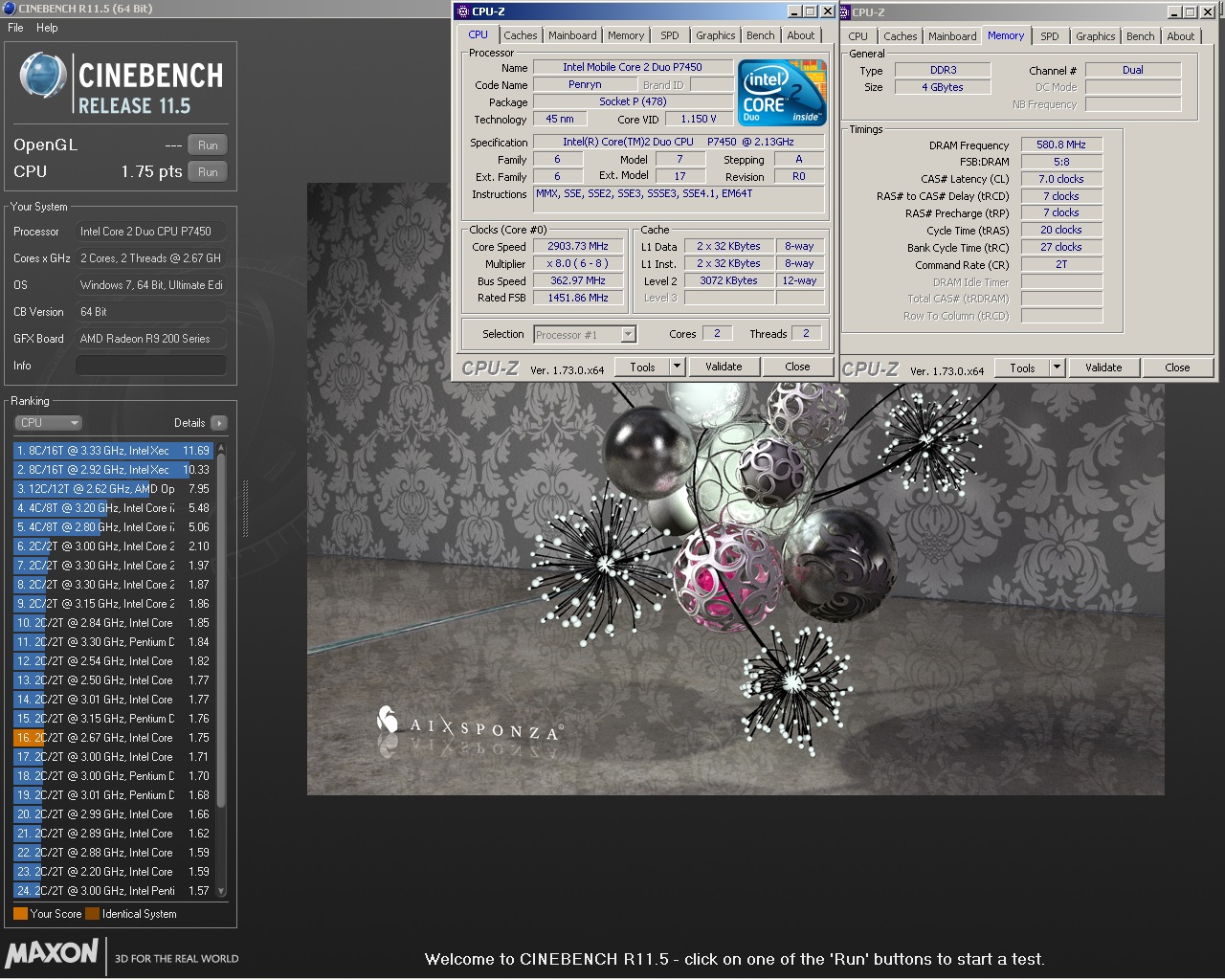
Task: Click Tools button in right CPU-Z window
Action: coord(1022,367)
